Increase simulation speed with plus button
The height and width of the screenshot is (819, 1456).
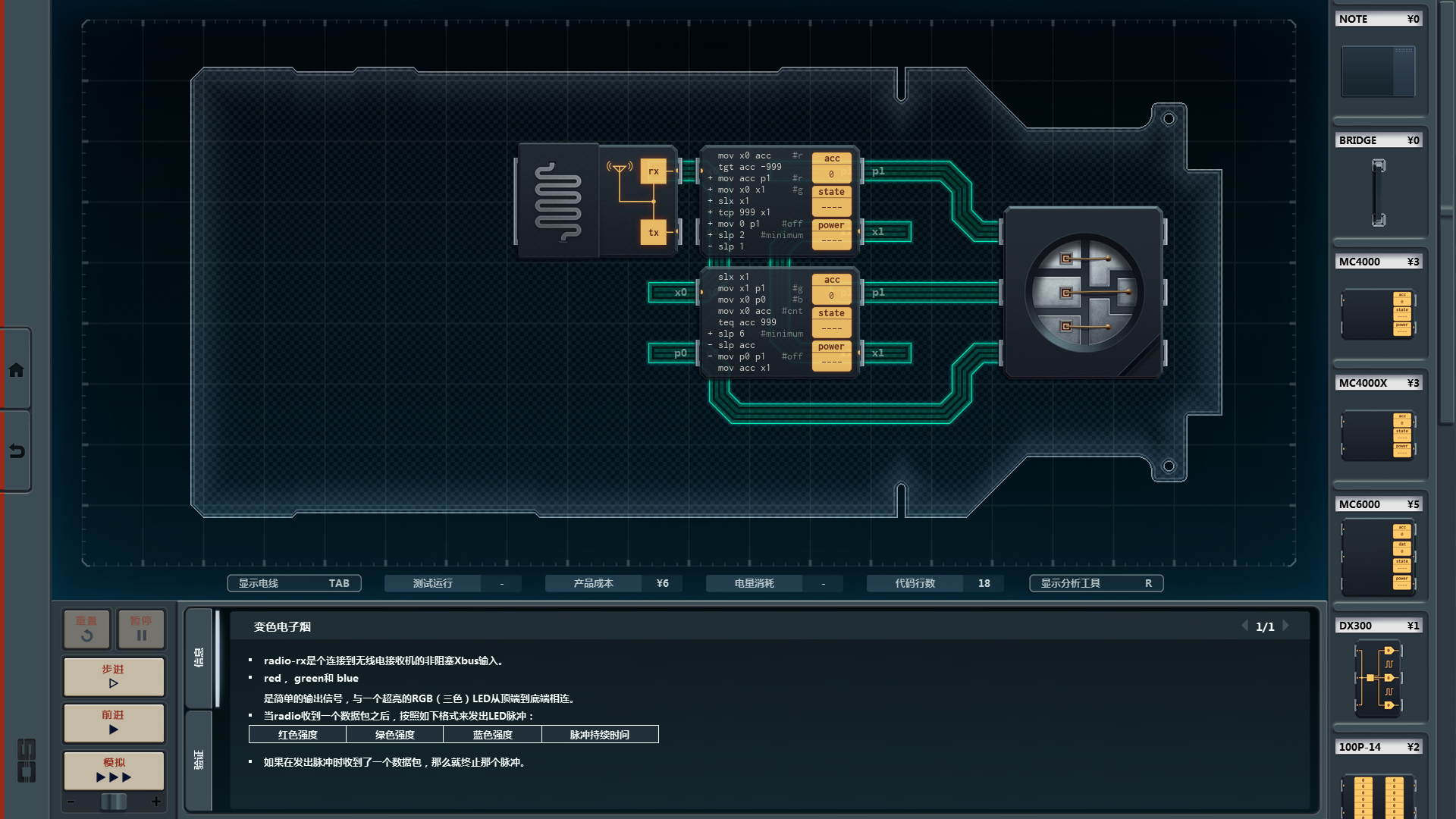coord(156,802)
